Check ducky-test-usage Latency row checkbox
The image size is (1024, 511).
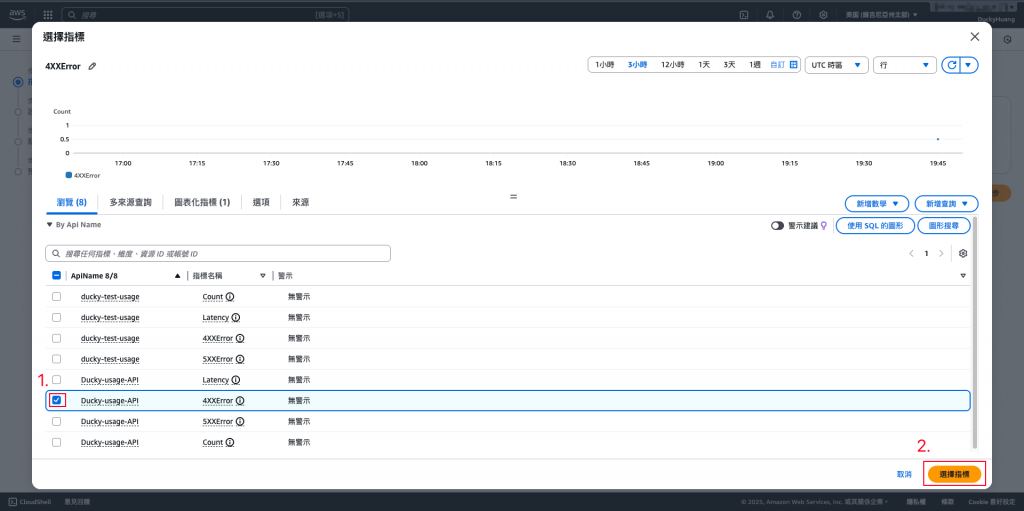56,318
